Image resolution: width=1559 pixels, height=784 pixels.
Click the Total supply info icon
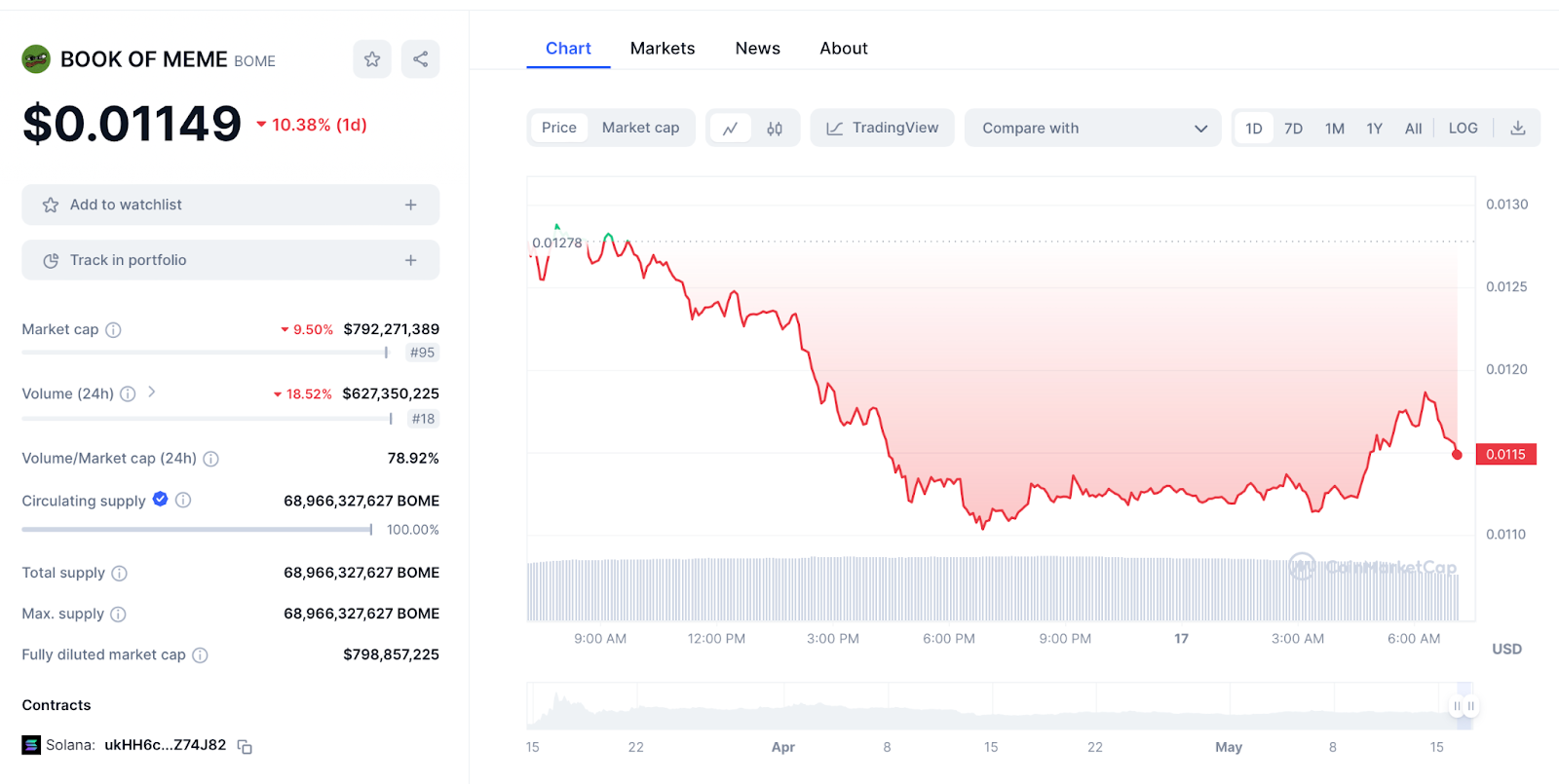coord(119,574)
